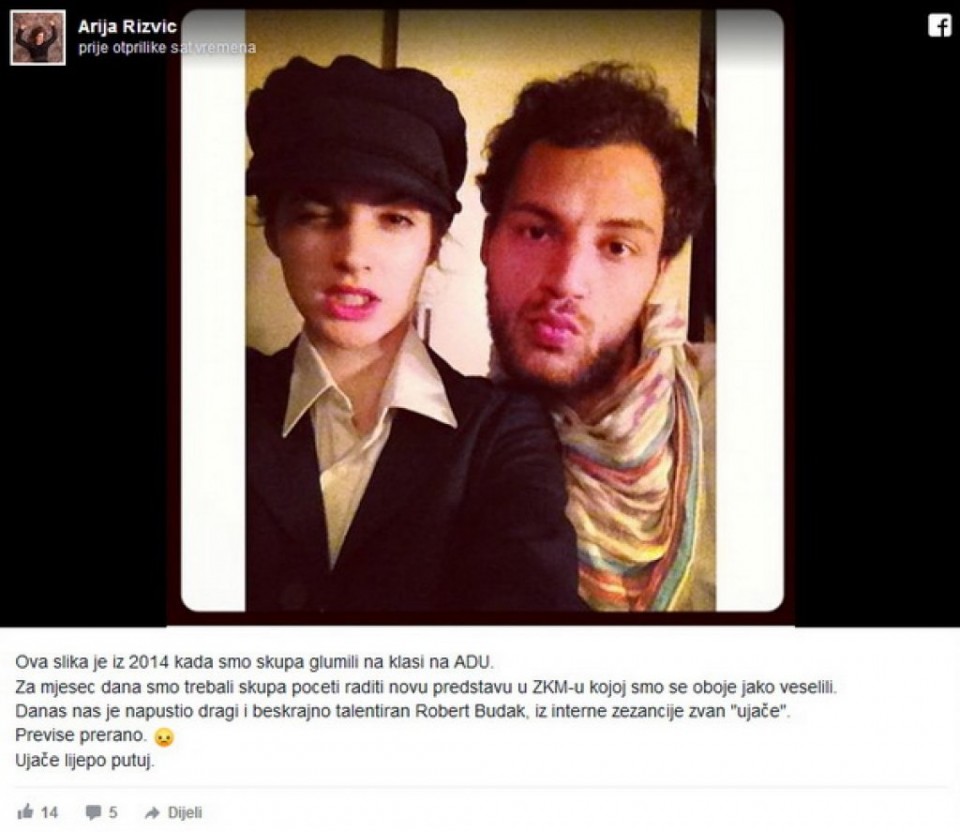Click the like count 14
The width and height of the screenshot is (960, 832).
(x=49, y=813)
